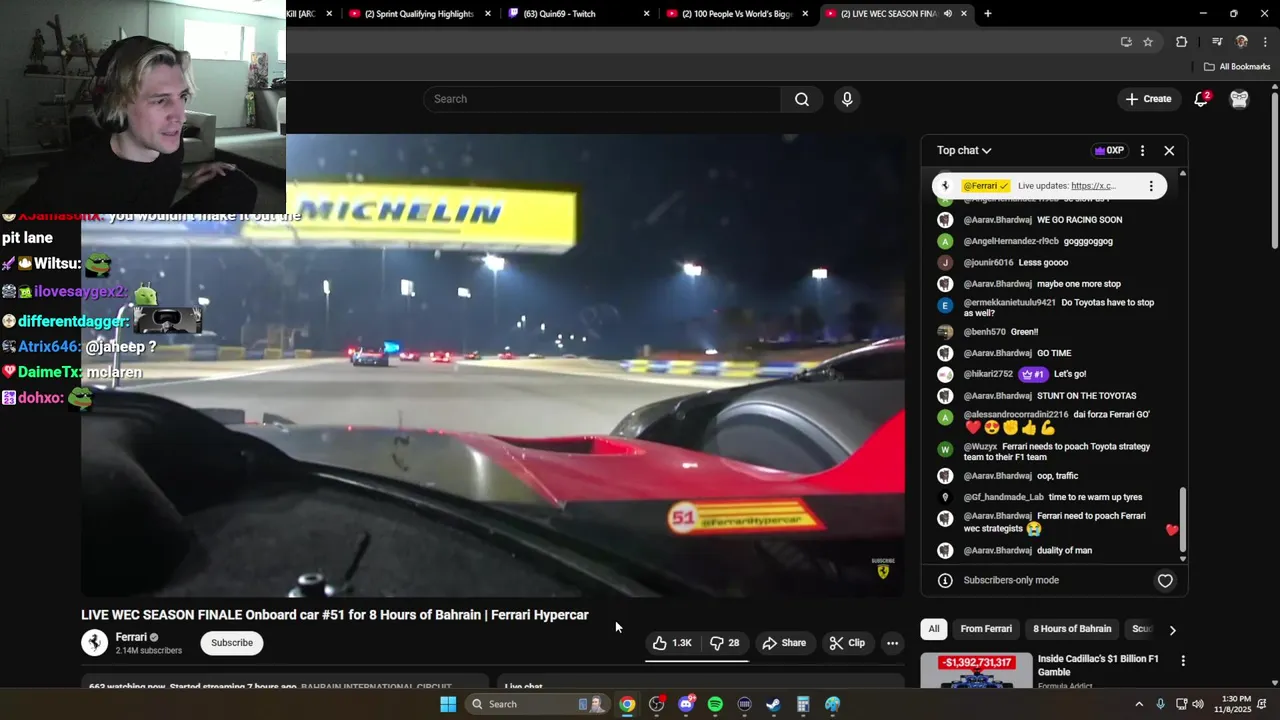Open more actions menu below video

coord(892,643)
